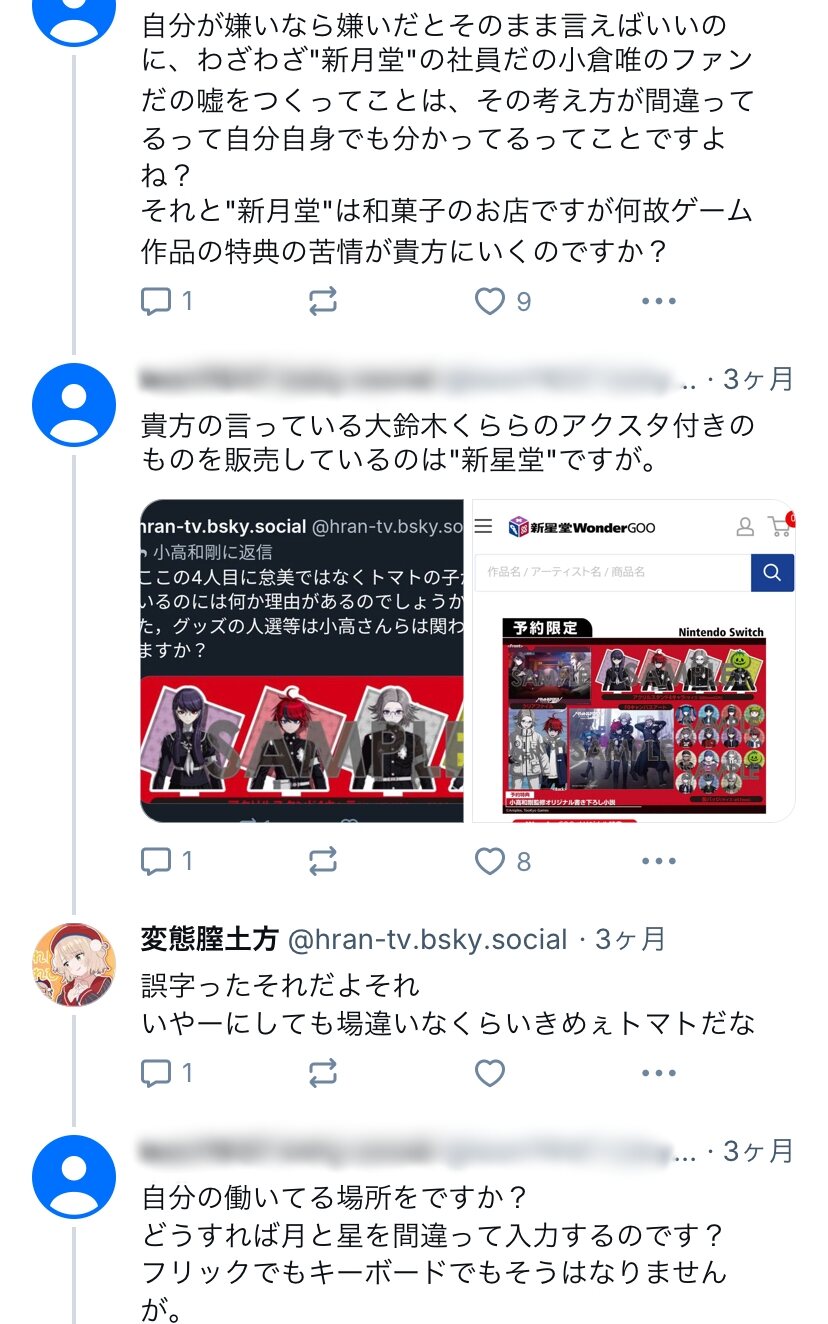Open the left screenshot image with SAMPLE characters

(x=302, y=661)
